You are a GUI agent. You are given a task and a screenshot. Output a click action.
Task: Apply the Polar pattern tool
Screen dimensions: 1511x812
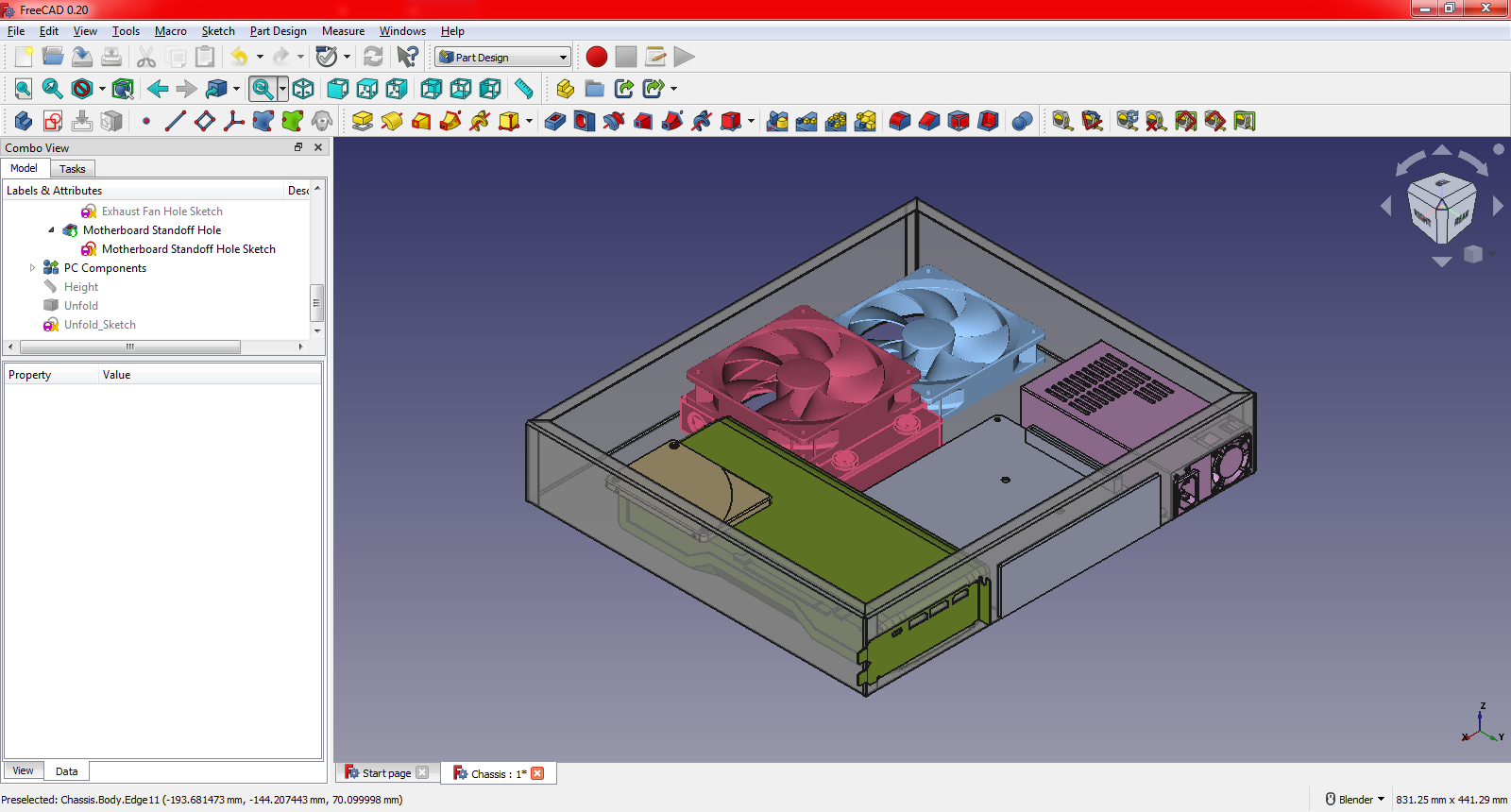[x=836, y=121]
